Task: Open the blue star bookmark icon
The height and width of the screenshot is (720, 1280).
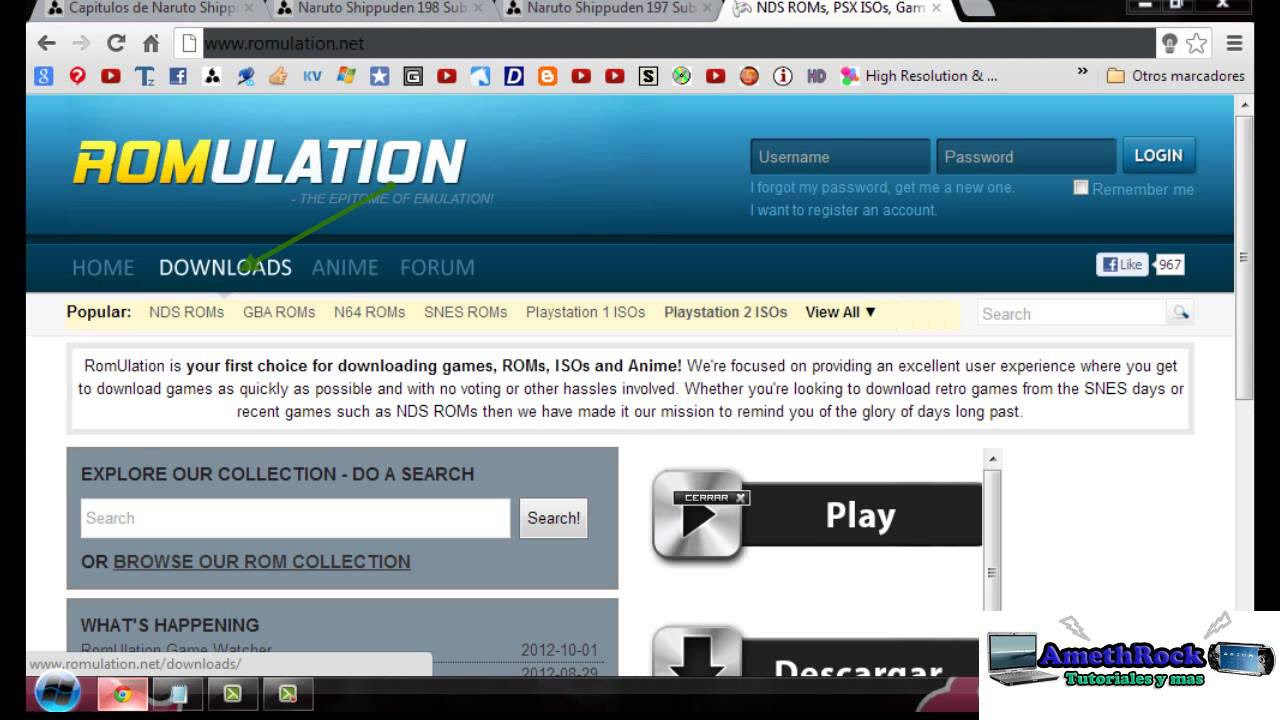Action: [379, 76]
